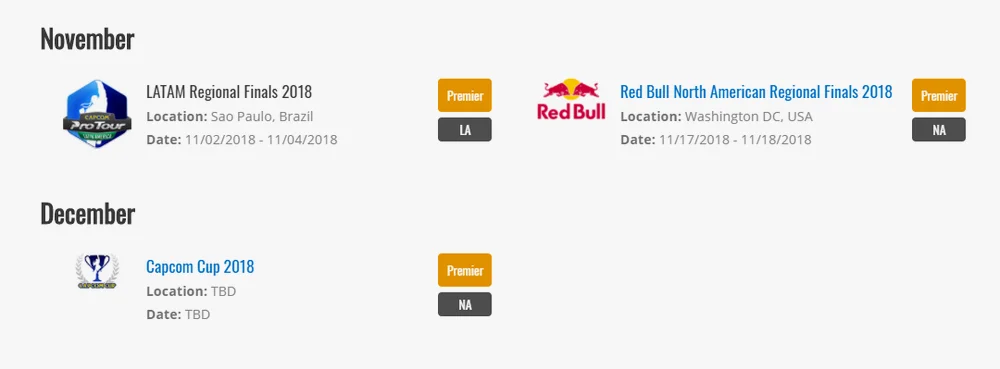Click the LA region badge
Viewport: 1000px width, 369px height.
pyautogui.click(x=465, y=129)
